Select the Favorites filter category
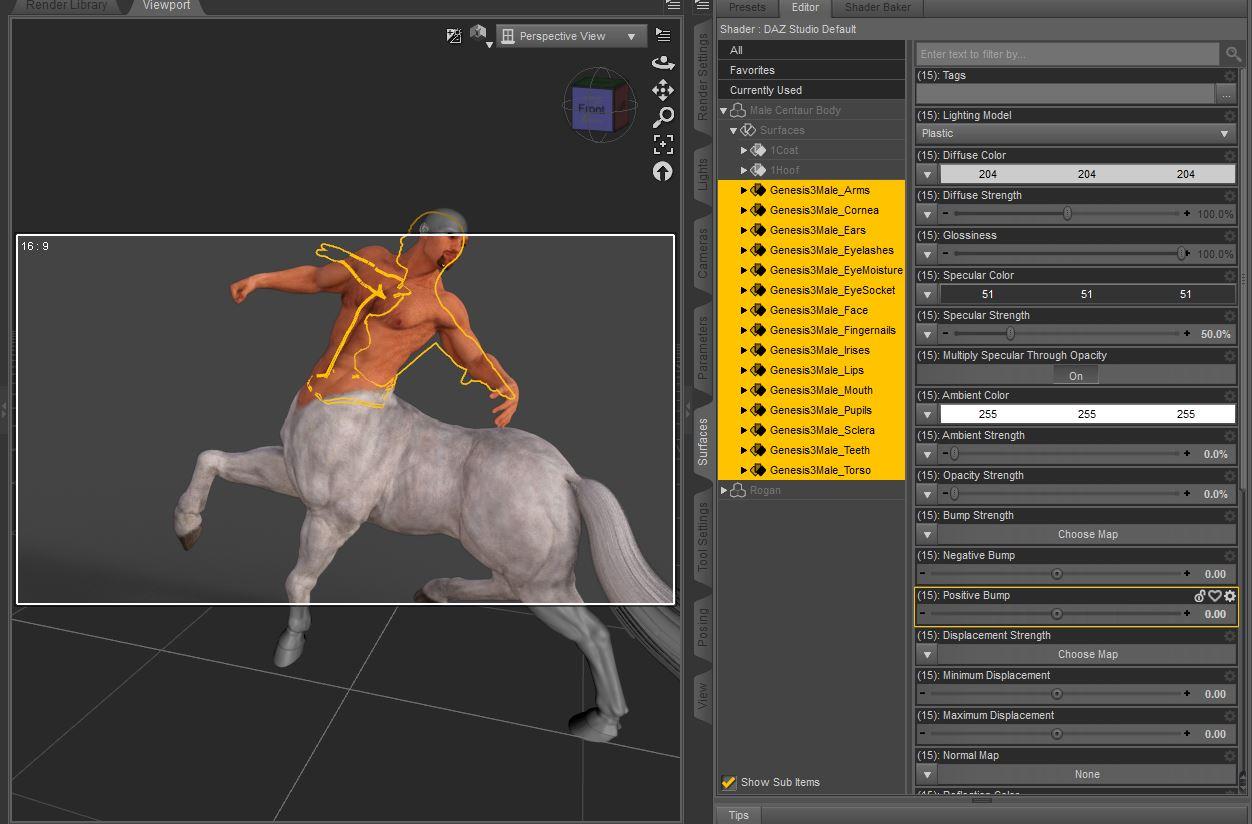Viewport: 1252px width, 824px height. 811,70
